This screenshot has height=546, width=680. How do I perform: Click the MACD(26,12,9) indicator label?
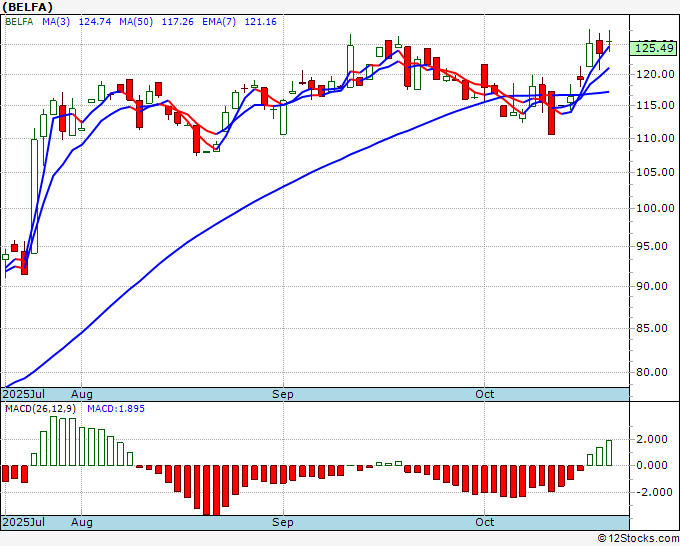point(41,409)
